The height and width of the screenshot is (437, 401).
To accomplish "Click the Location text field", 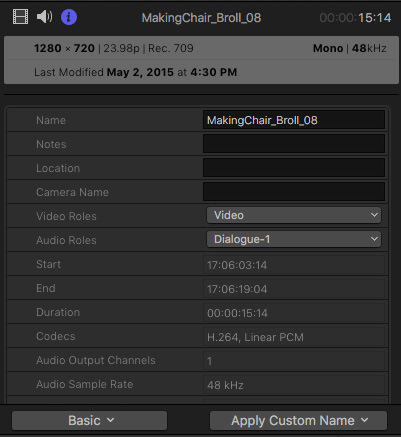I will (x=294, y=168).
